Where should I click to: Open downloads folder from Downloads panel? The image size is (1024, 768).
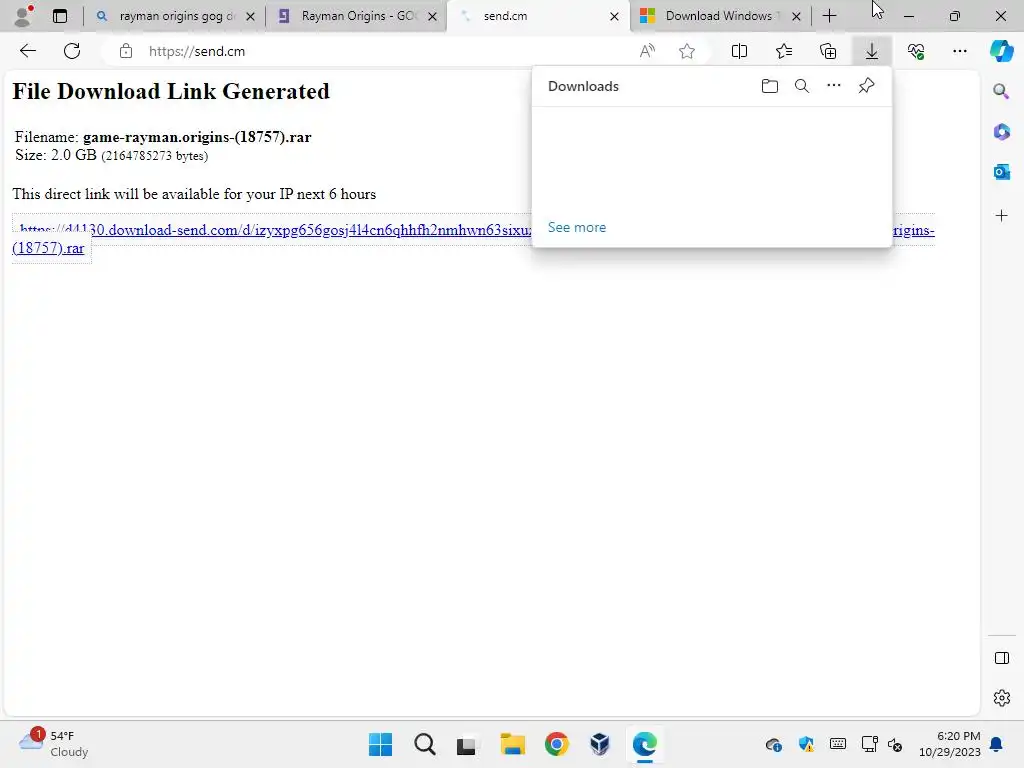[770, 86]
